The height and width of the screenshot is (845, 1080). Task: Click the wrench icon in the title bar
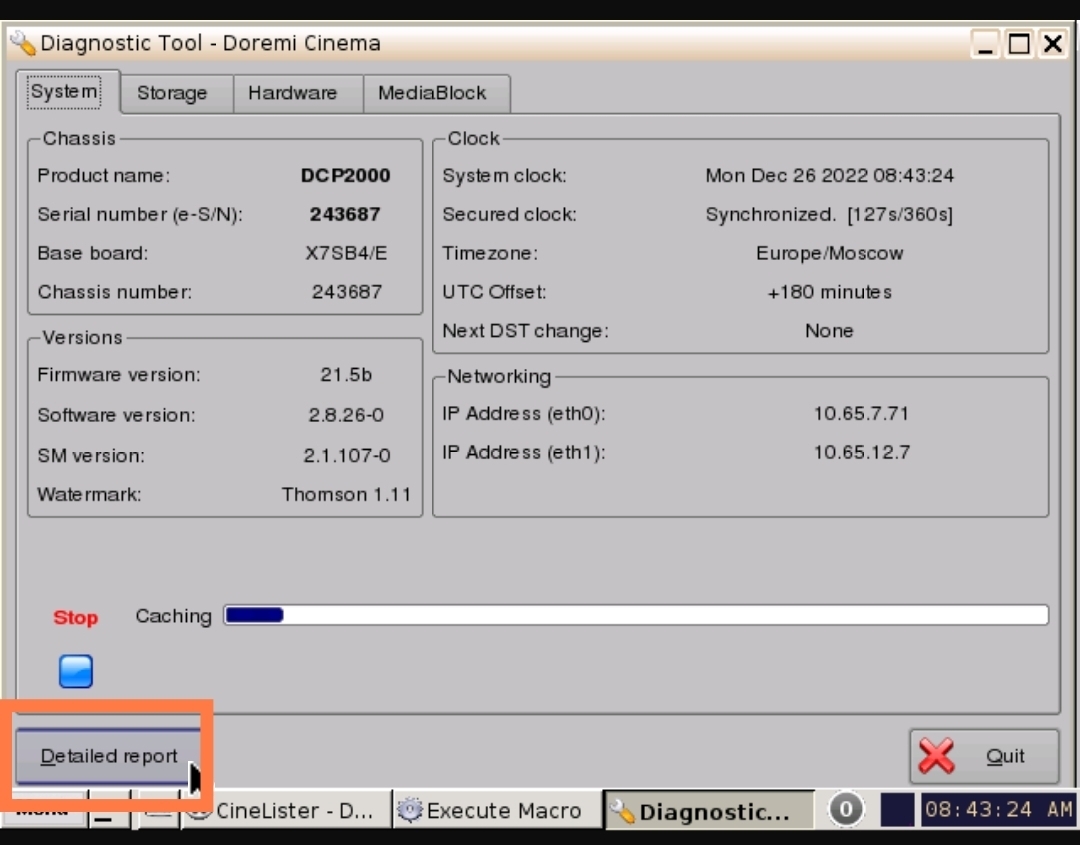pos(22,44)
